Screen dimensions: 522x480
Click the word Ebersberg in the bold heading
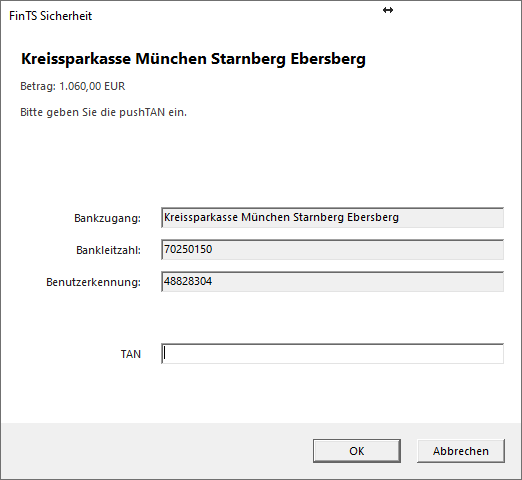point(328,59)
